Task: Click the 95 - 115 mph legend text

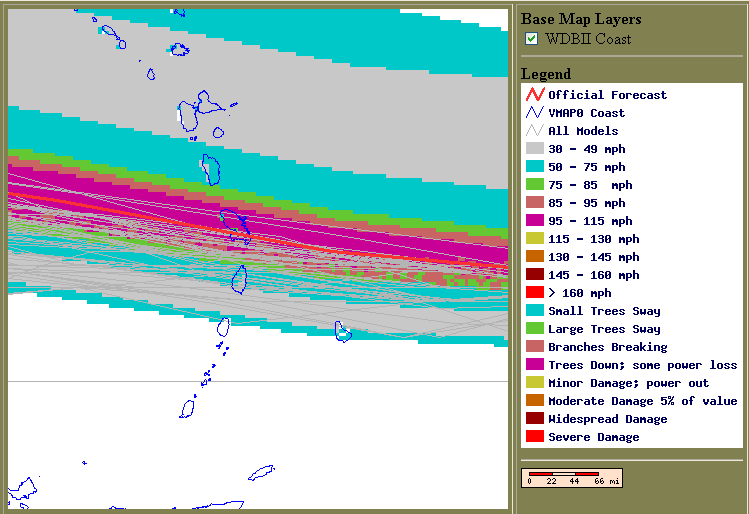Action: [590, 221]
